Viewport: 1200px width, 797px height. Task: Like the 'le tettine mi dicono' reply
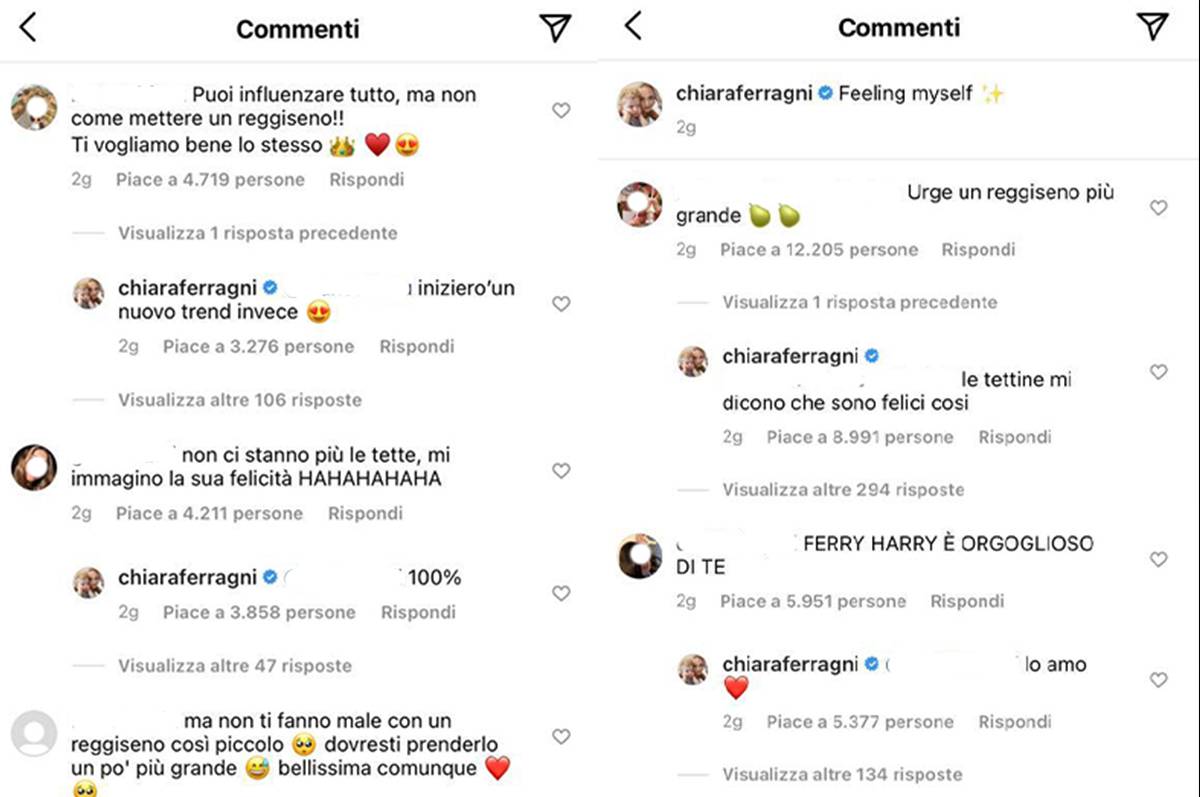point(1158,372)
